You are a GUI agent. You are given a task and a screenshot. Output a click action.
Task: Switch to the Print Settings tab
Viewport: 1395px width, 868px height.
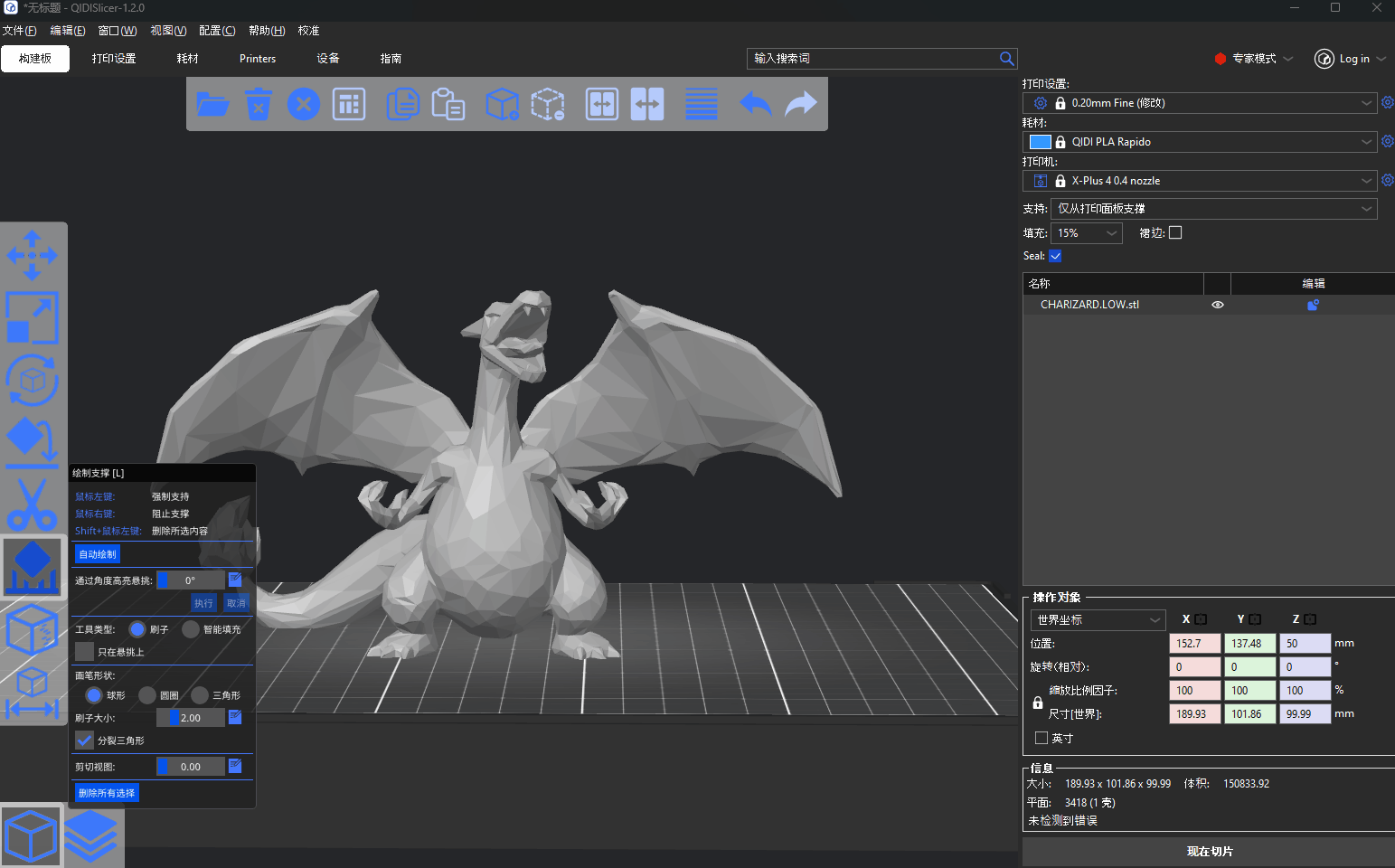tap(114, 59)
